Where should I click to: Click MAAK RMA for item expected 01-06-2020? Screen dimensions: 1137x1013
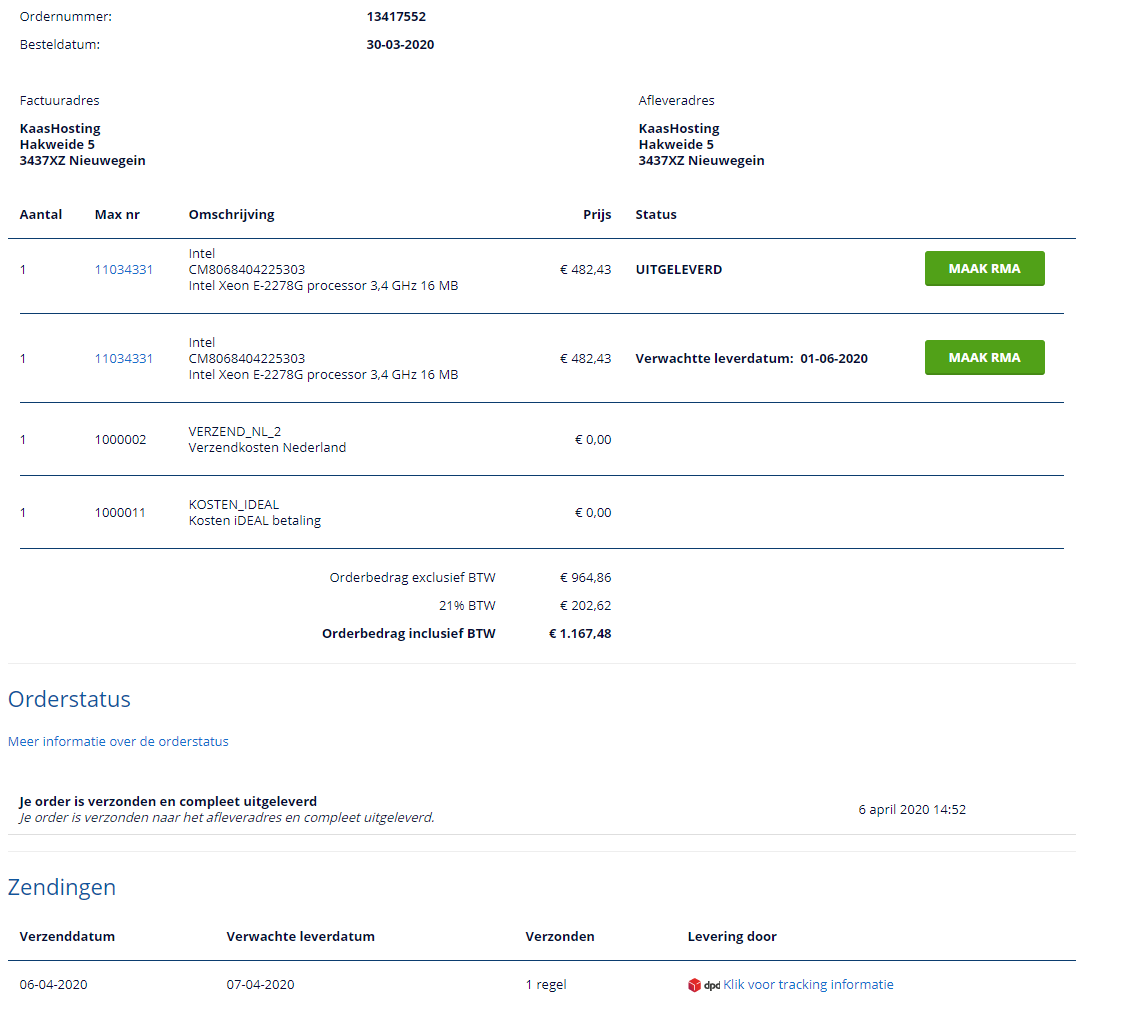point(984,358)
